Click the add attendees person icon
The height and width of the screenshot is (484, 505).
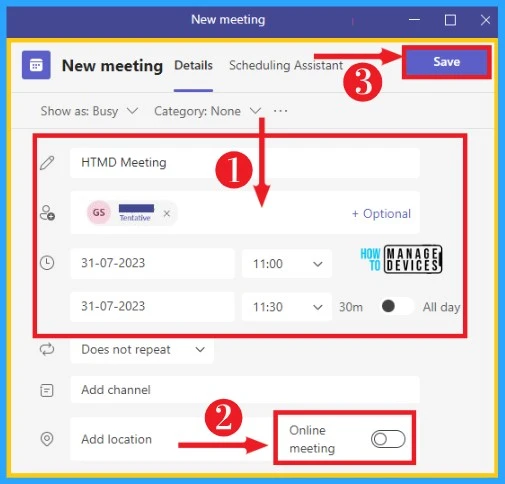[47, 213]
